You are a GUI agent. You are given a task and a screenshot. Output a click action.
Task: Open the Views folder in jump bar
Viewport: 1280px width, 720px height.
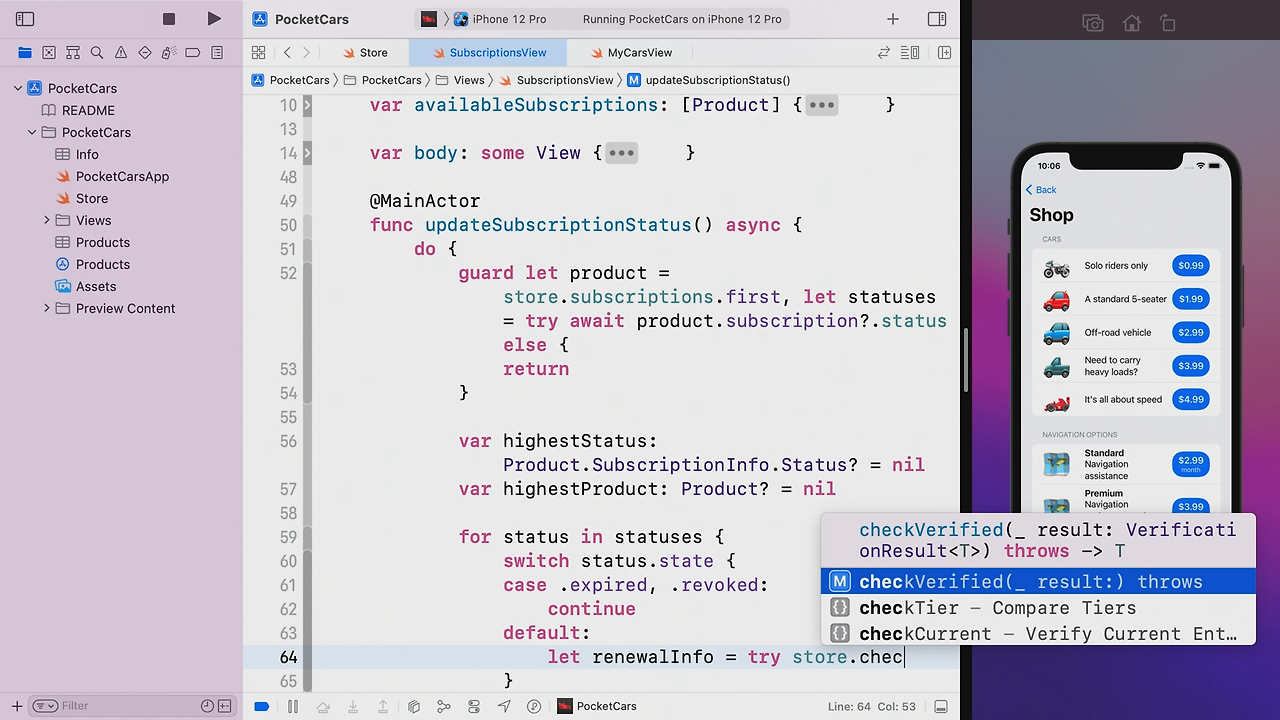(x=460, y=80)
